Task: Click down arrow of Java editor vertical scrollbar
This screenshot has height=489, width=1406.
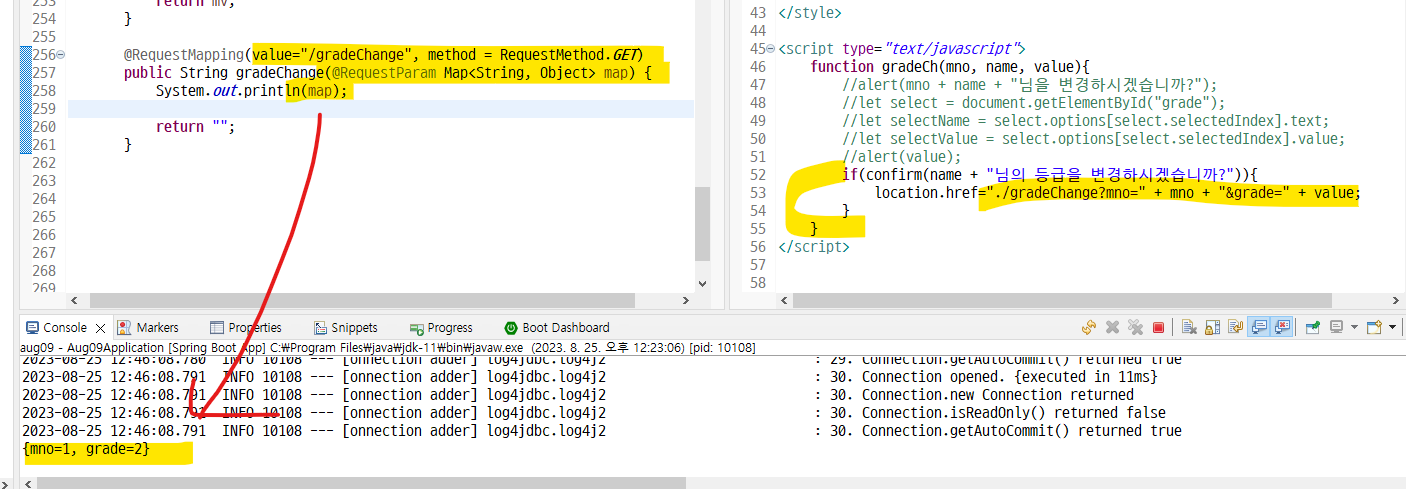Action: click(x=702, y=286)
